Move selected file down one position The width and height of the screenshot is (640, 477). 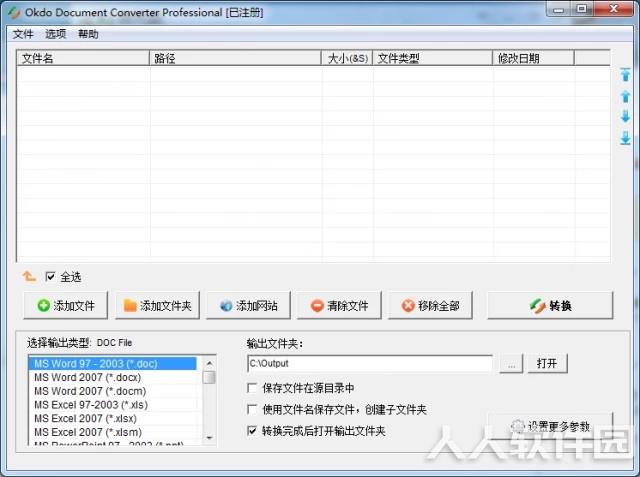(x=625, y=116)
